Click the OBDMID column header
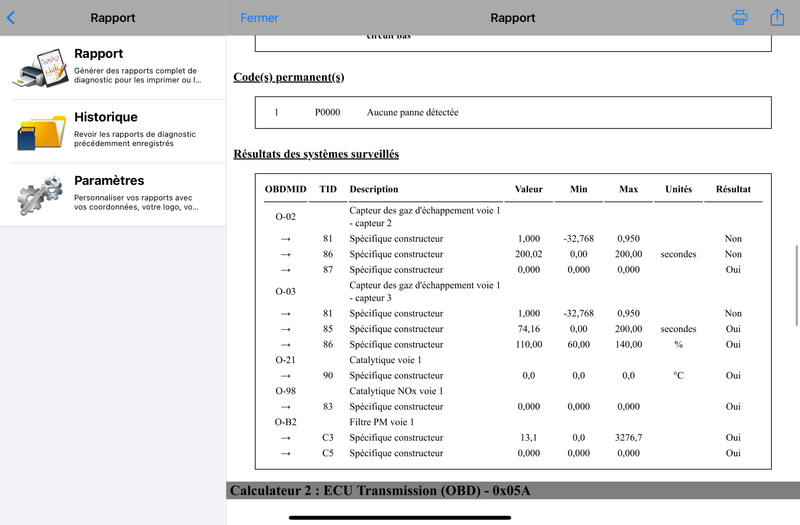 click(x=286, y=189)
